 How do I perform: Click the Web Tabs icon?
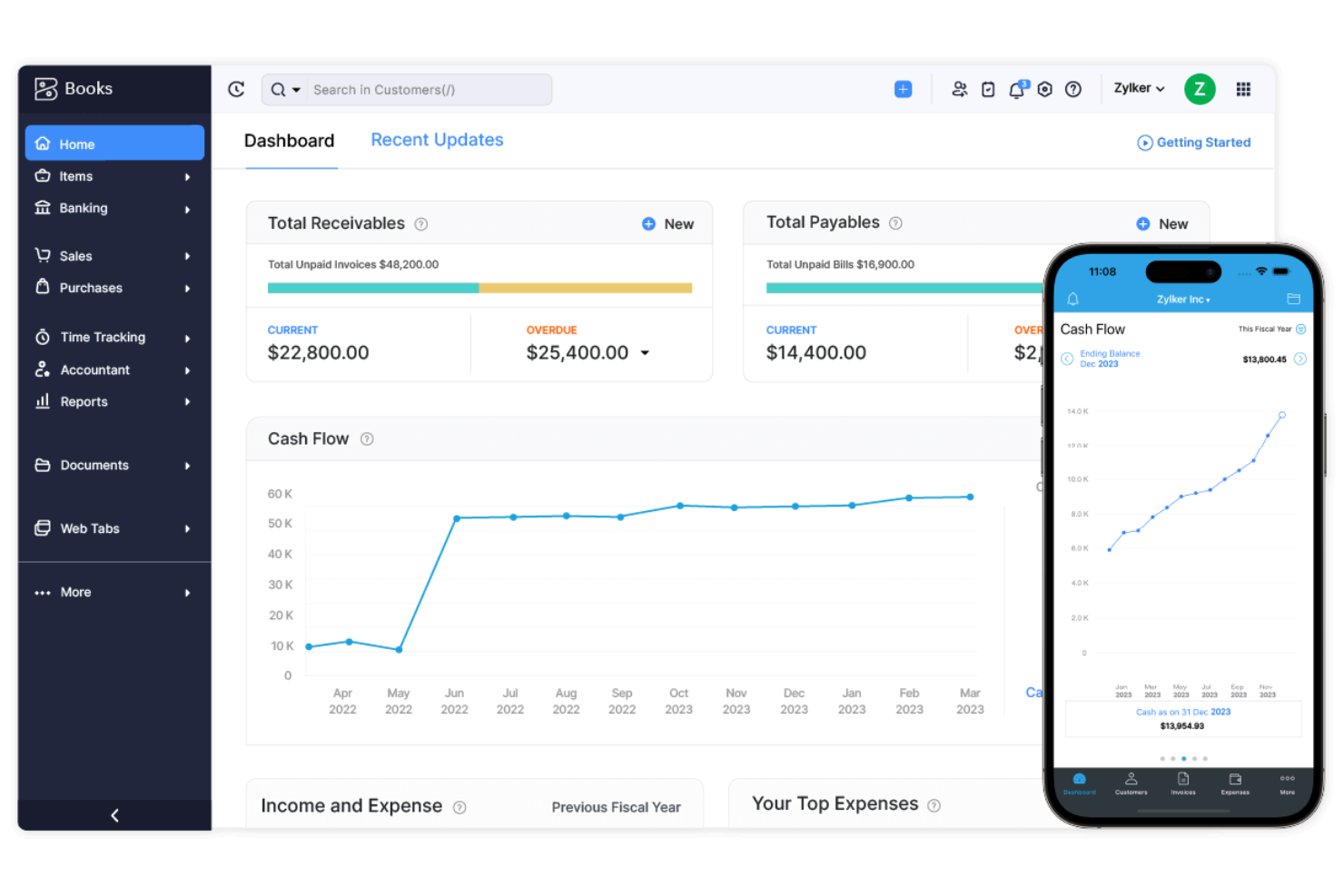pyautogui.click(x=43, y=528)
